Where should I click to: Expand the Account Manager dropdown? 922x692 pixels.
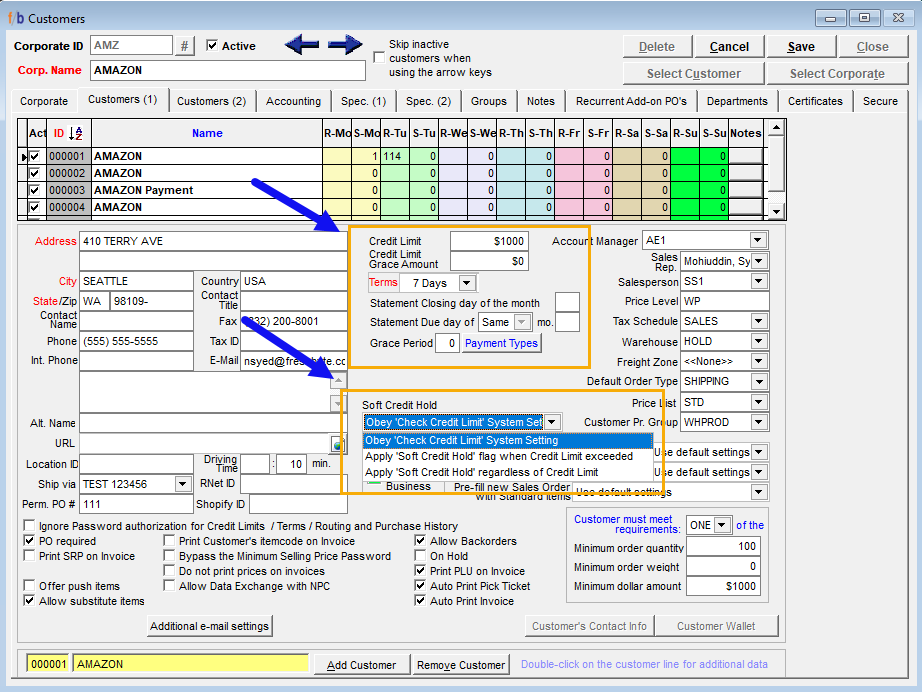tap(758, 241)
